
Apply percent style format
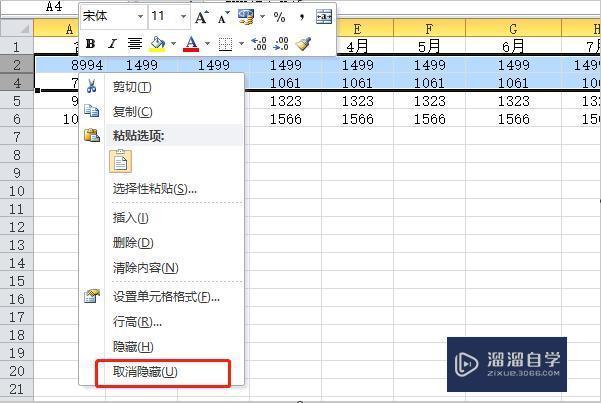tap(279, 17)
